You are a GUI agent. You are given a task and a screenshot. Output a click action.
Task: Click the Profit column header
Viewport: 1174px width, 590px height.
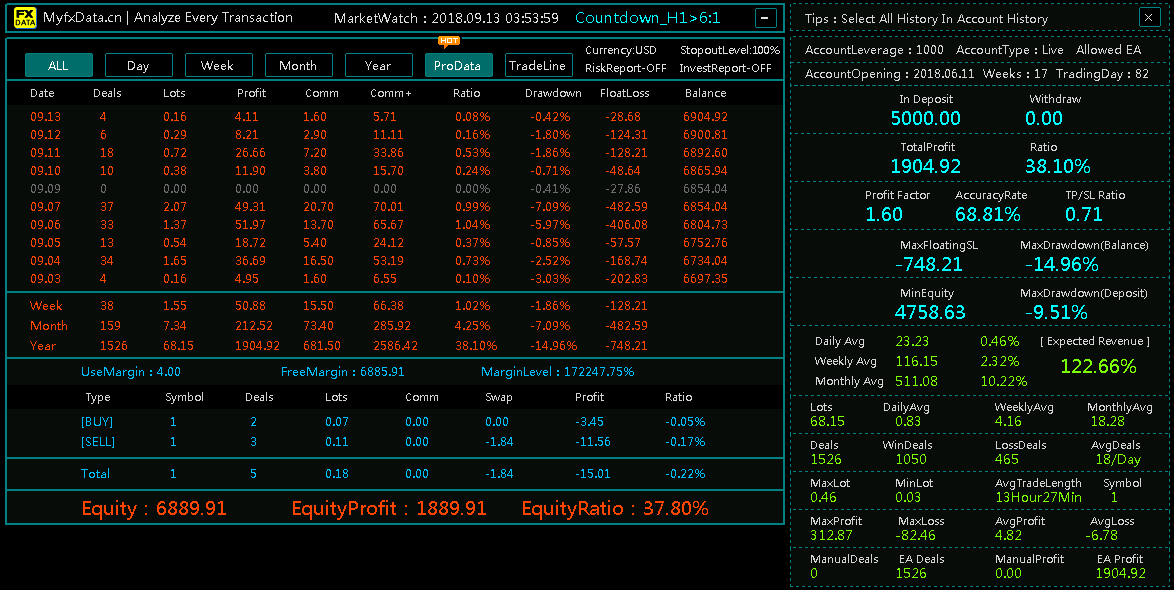(252, 93)
